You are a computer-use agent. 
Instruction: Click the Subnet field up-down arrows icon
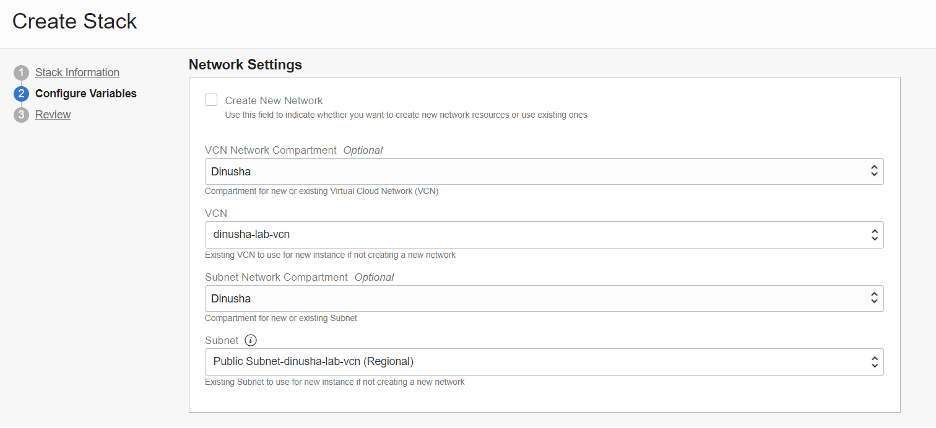point(874,362)
